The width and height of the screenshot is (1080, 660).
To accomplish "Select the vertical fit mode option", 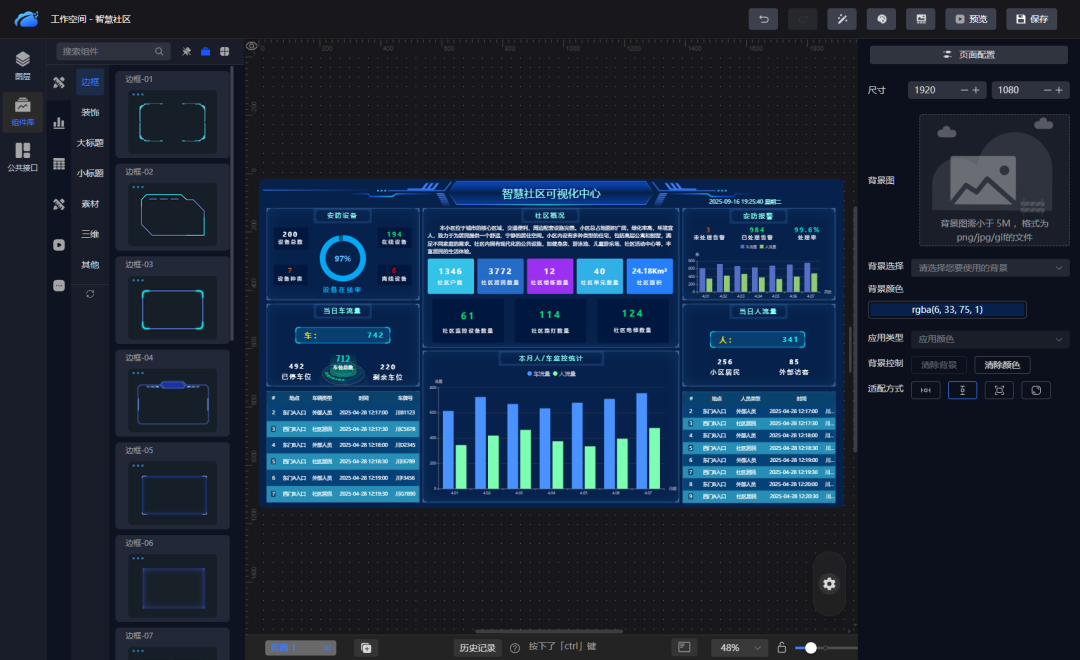I will coord(962,390).
